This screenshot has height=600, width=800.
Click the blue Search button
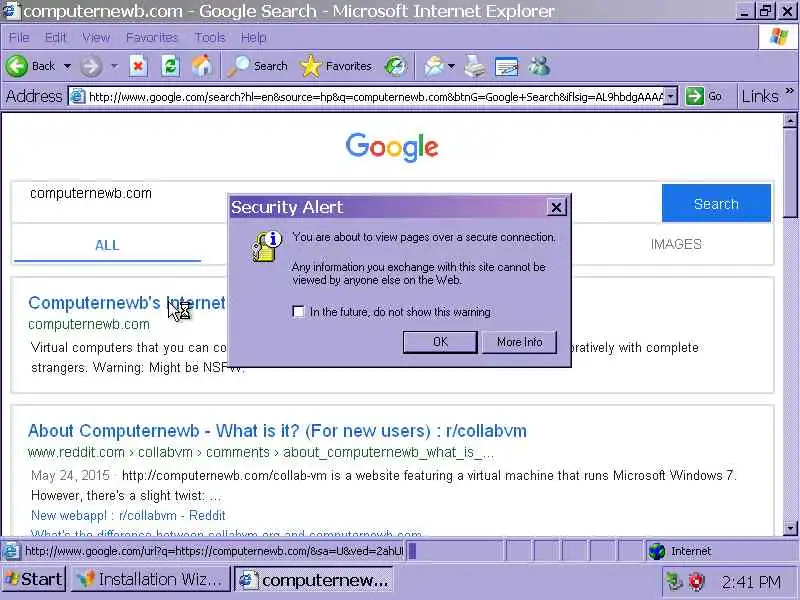[716, 204]
